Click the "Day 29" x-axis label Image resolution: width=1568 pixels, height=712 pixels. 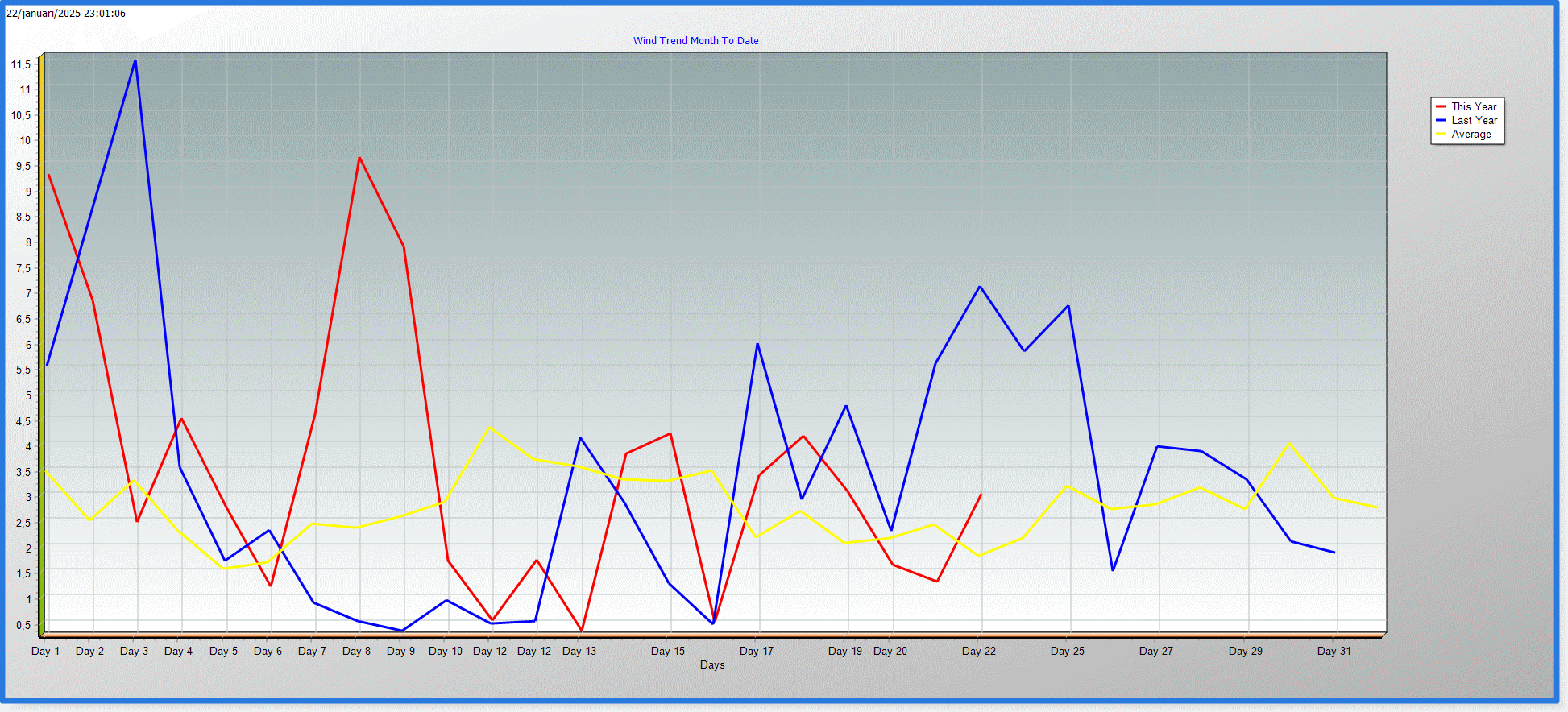[1246, 651]
